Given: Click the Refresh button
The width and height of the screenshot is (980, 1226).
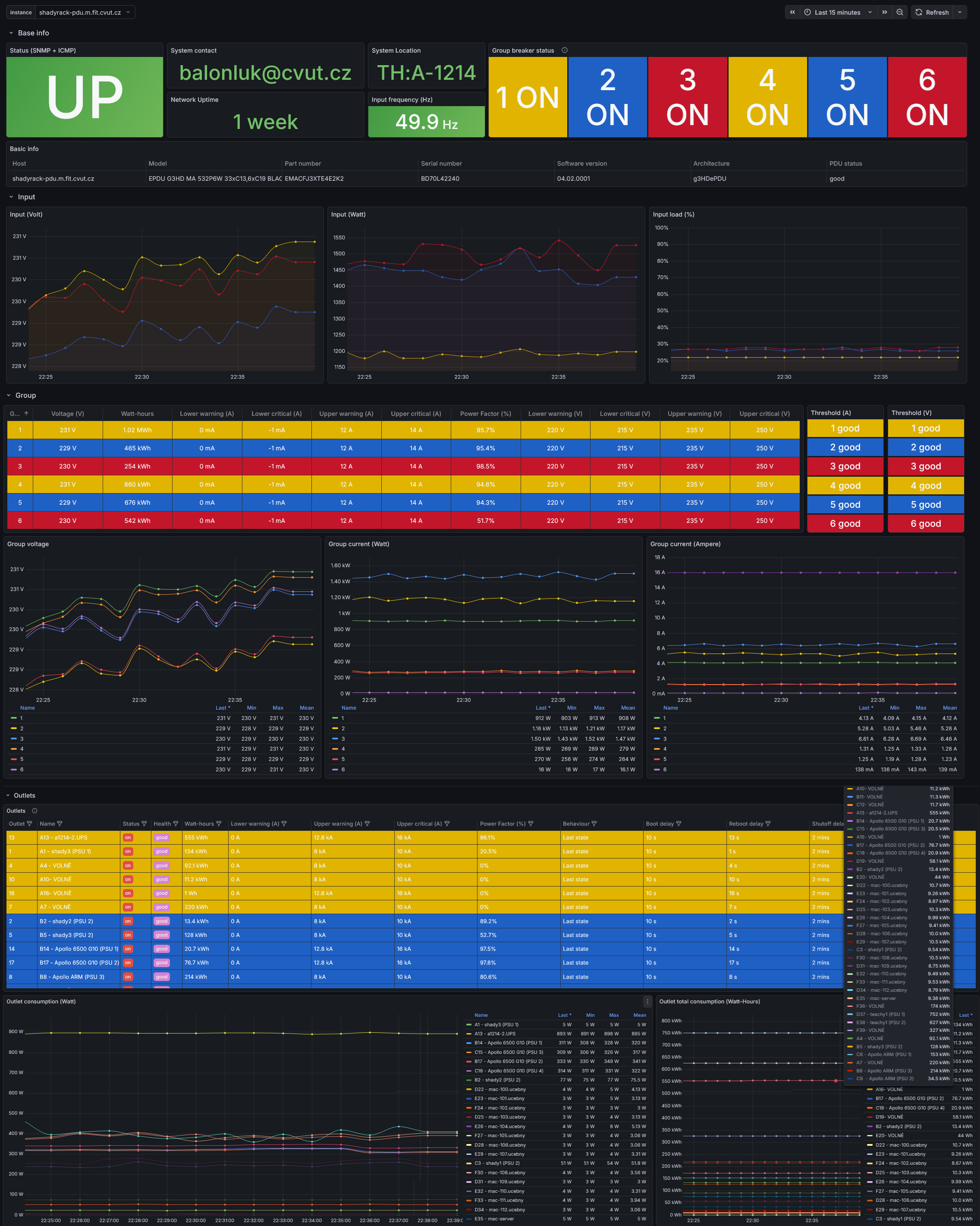Looking at the screenshot, I should (932, 12).
